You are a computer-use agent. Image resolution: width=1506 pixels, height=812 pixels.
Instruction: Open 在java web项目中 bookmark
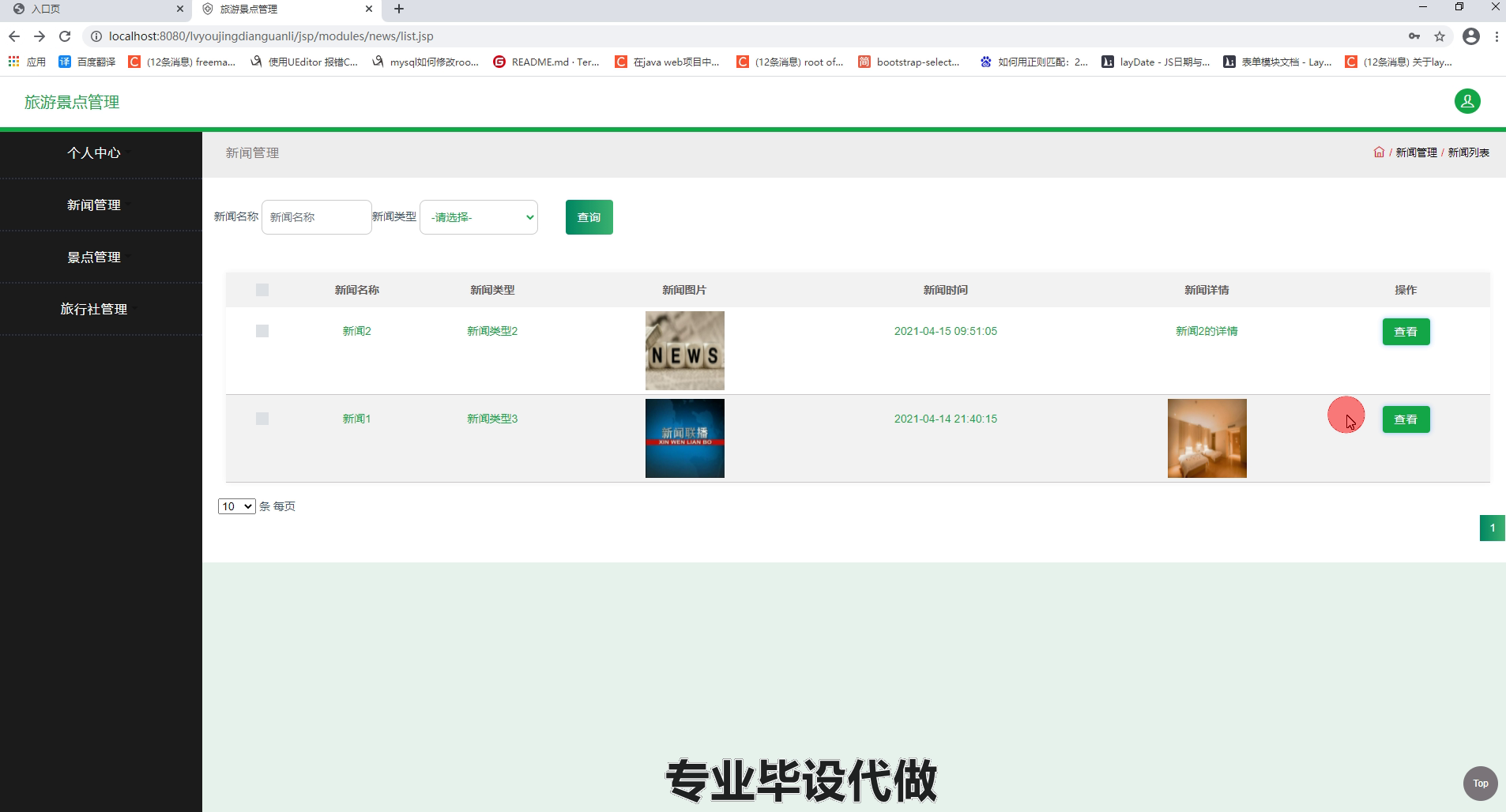[667, 62]
